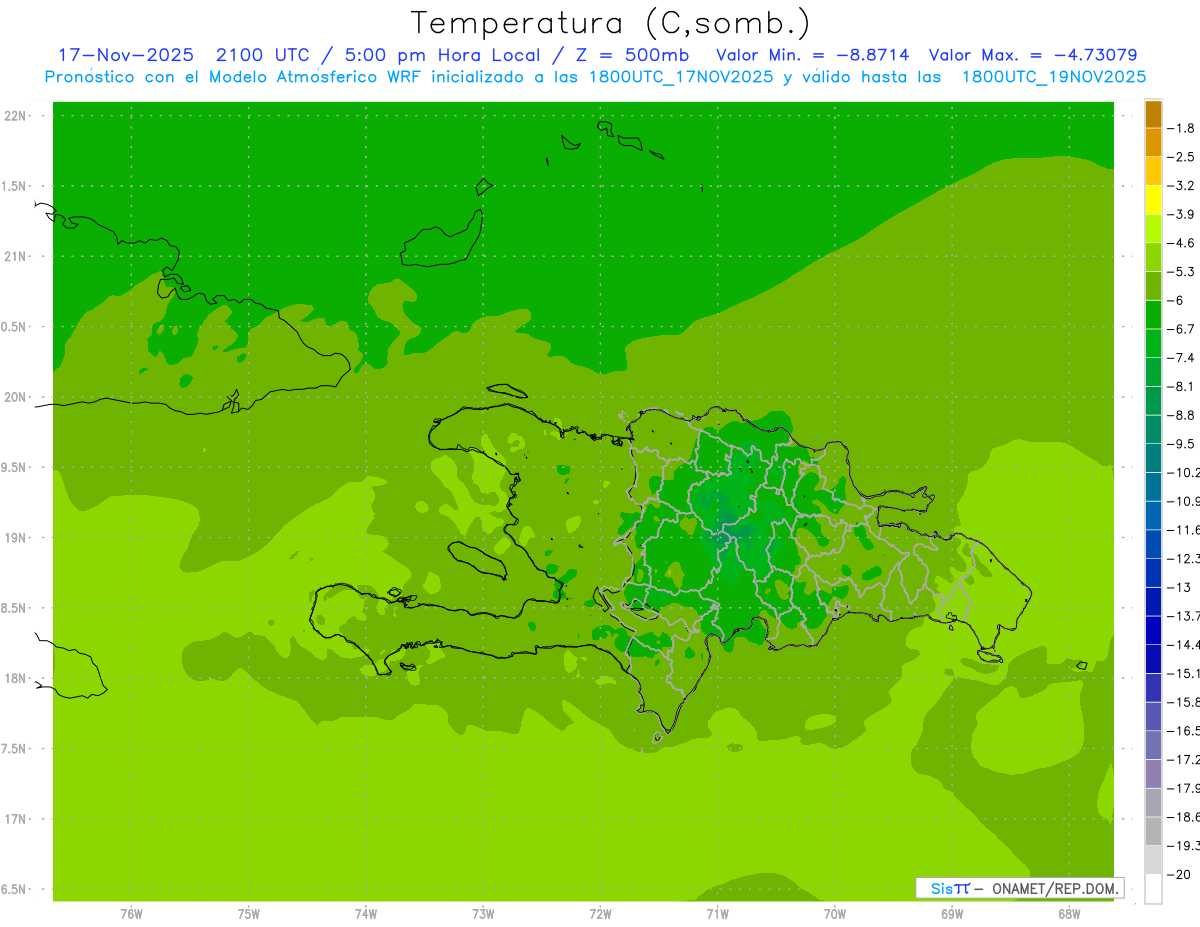Click the '20N' latitude label
The image size is (1200, 927).
coord(15,397)
